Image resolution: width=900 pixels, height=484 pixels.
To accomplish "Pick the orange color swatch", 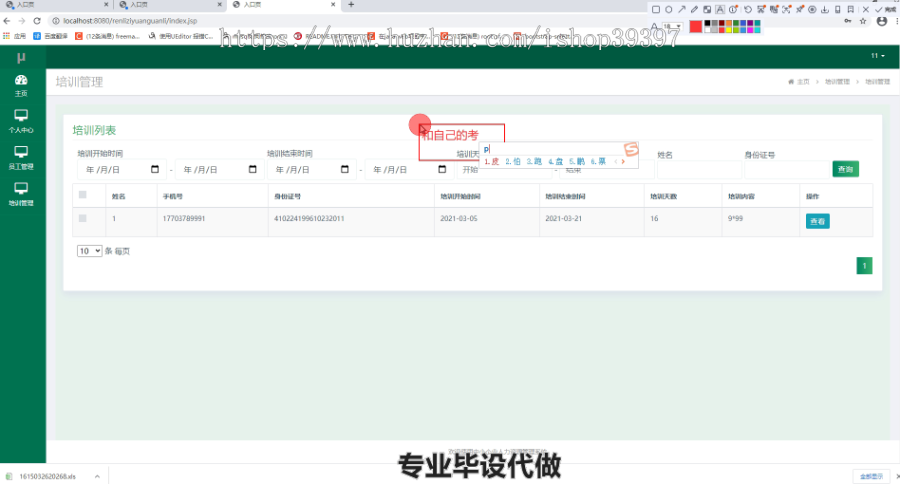I will click(729, 24).
